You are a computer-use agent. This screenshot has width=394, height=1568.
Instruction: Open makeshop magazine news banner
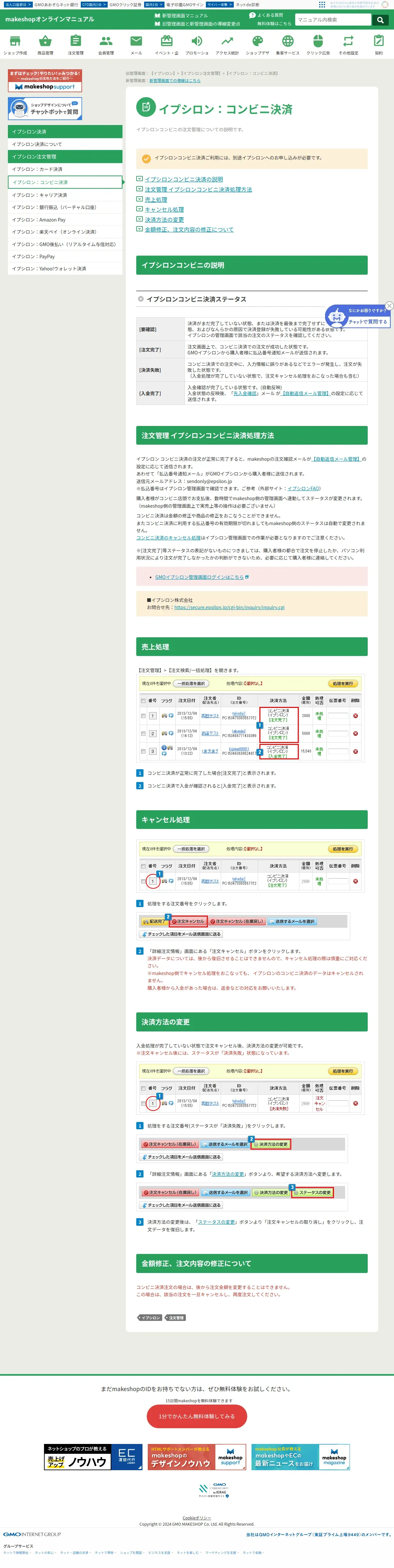coord(301,1457)
